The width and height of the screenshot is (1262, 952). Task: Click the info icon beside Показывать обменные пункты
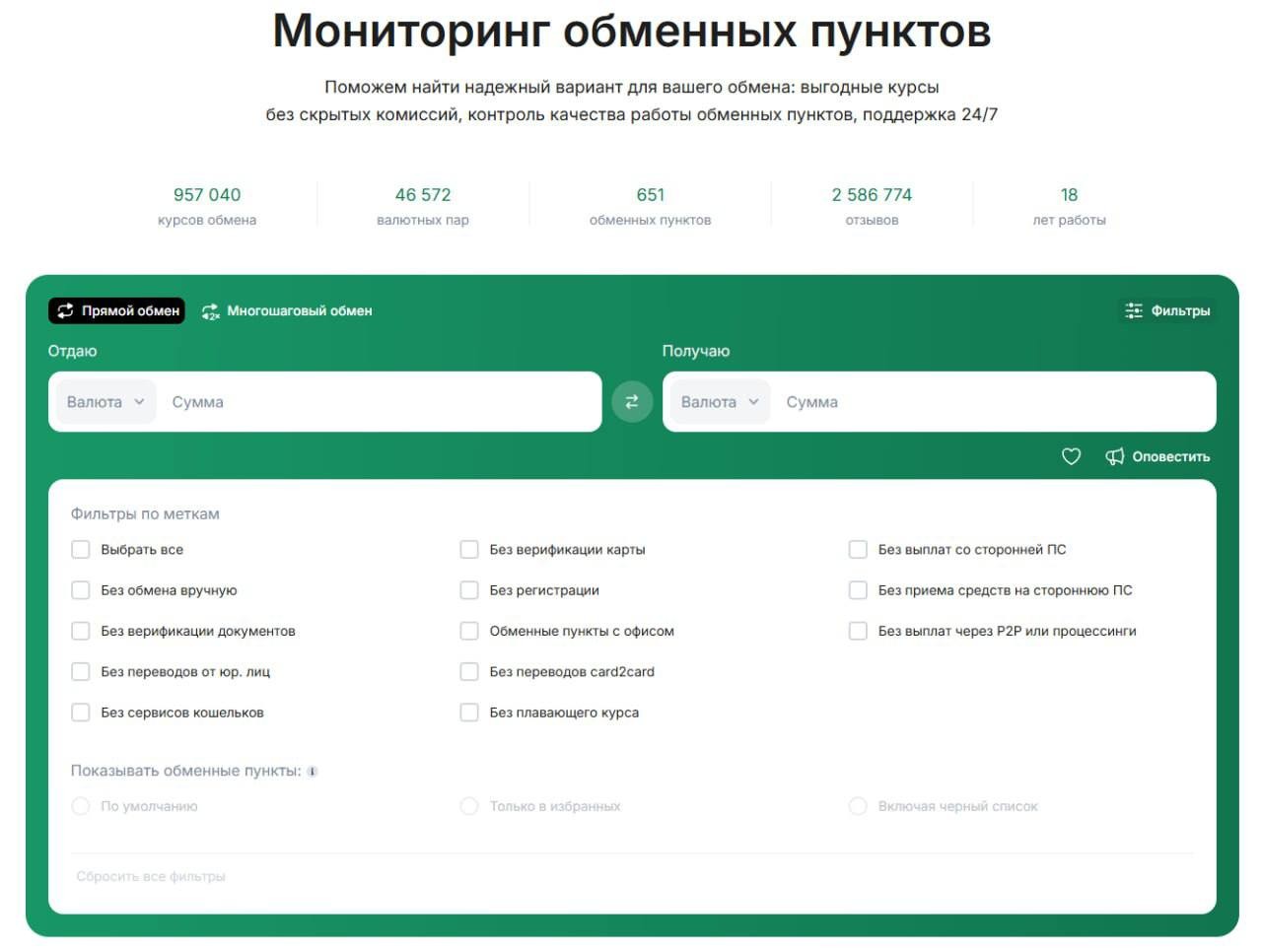313,772
